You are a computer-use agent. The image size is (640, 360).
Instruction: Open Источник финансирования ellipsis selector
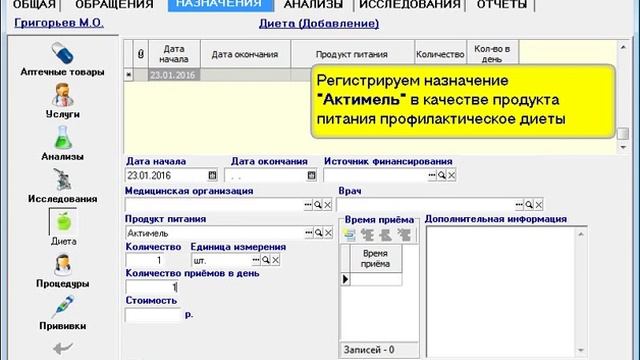432,176
